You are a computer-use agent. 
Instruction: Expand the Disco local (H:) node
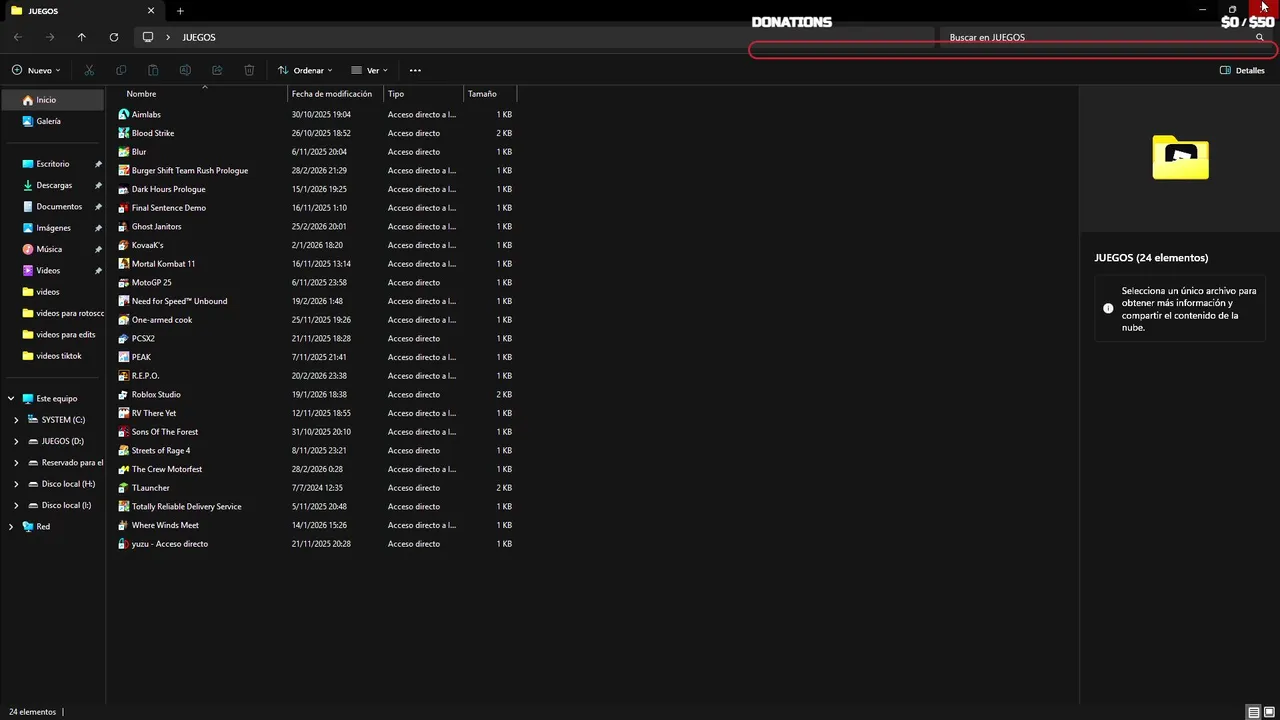click(16, 484)
